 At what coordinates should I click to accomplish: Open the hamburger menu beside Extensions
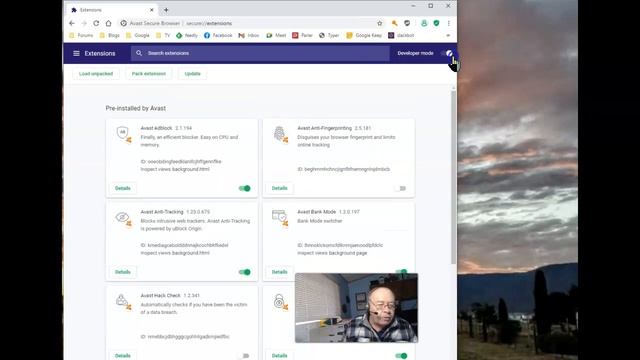tap(76, 53)
